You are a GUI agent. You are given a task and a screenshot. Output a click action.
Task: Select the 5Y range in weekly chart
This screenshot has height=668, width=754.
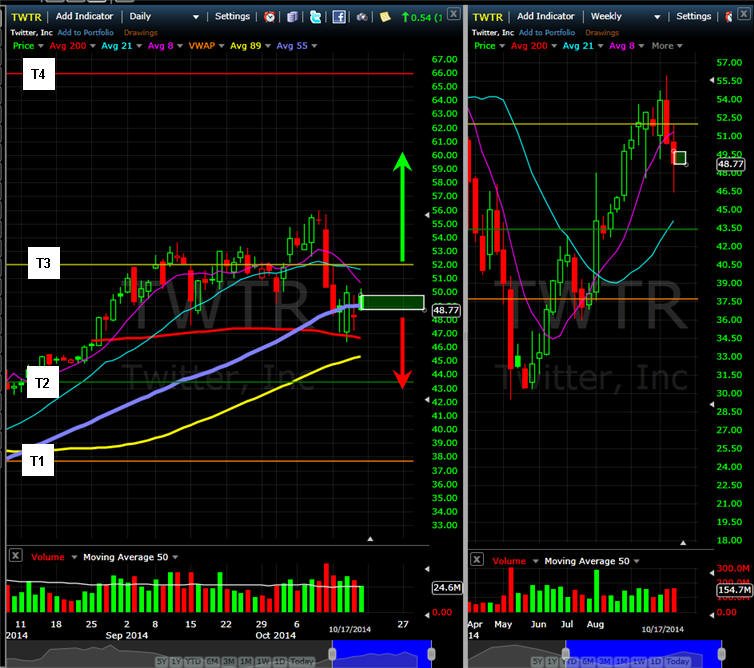tap(538, 662)
